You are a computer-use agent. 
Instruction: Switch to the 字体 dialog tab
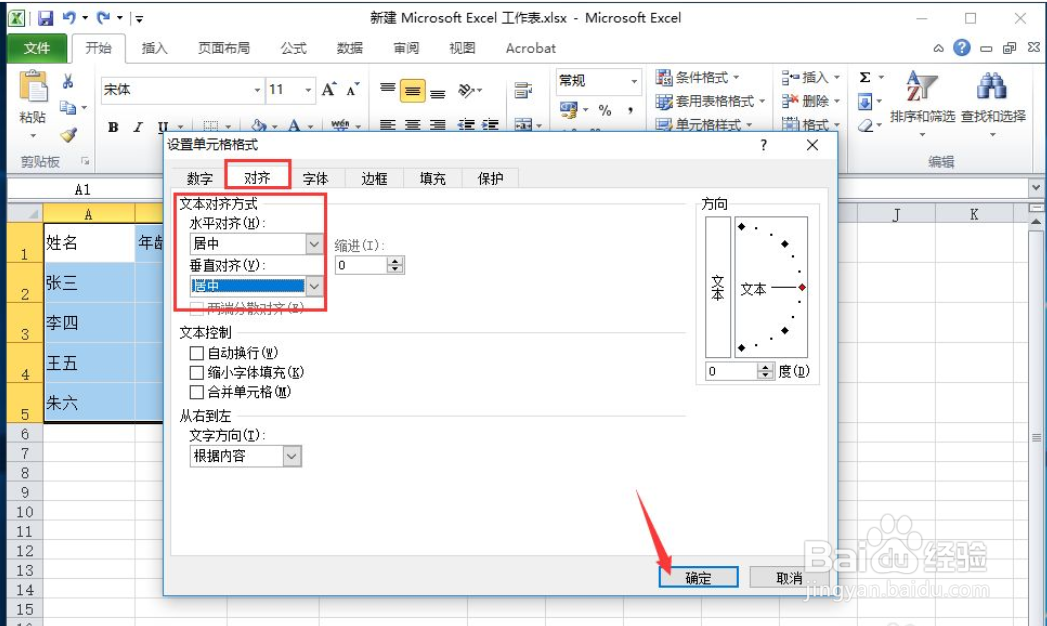(315, 178)
